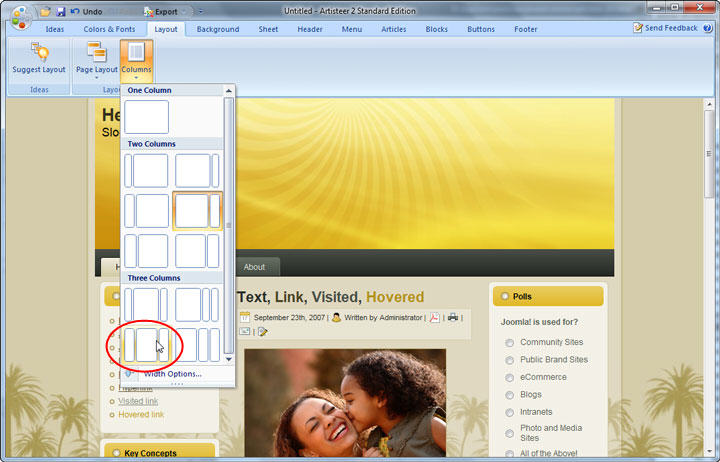Click the Send Feedback icon button
This screenshot has width=720, height=462.
click(640, 28)
